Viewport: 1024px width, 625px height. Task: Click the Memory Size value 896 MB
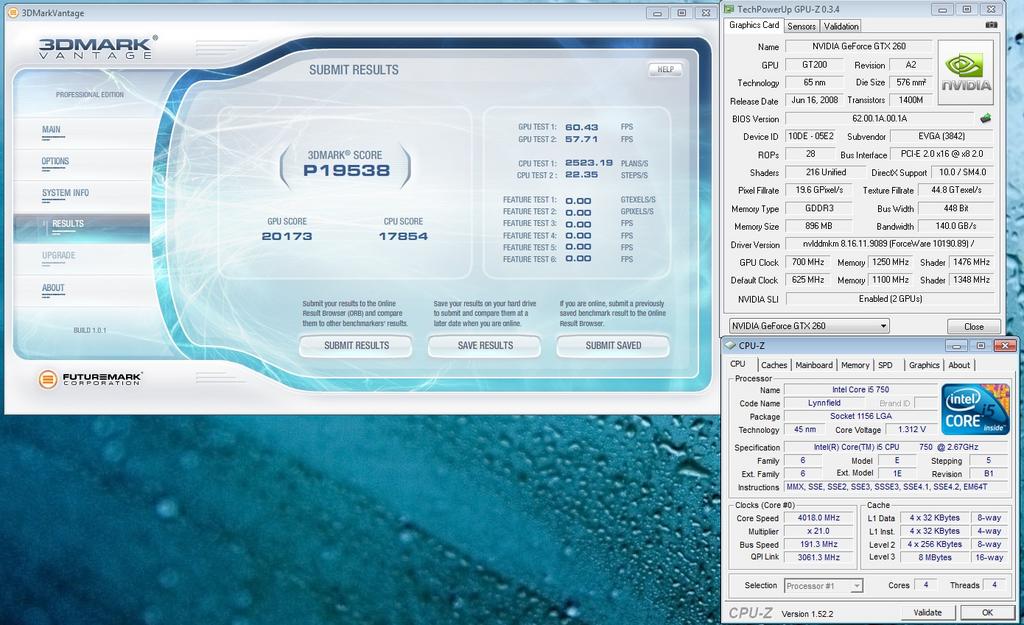818,226
